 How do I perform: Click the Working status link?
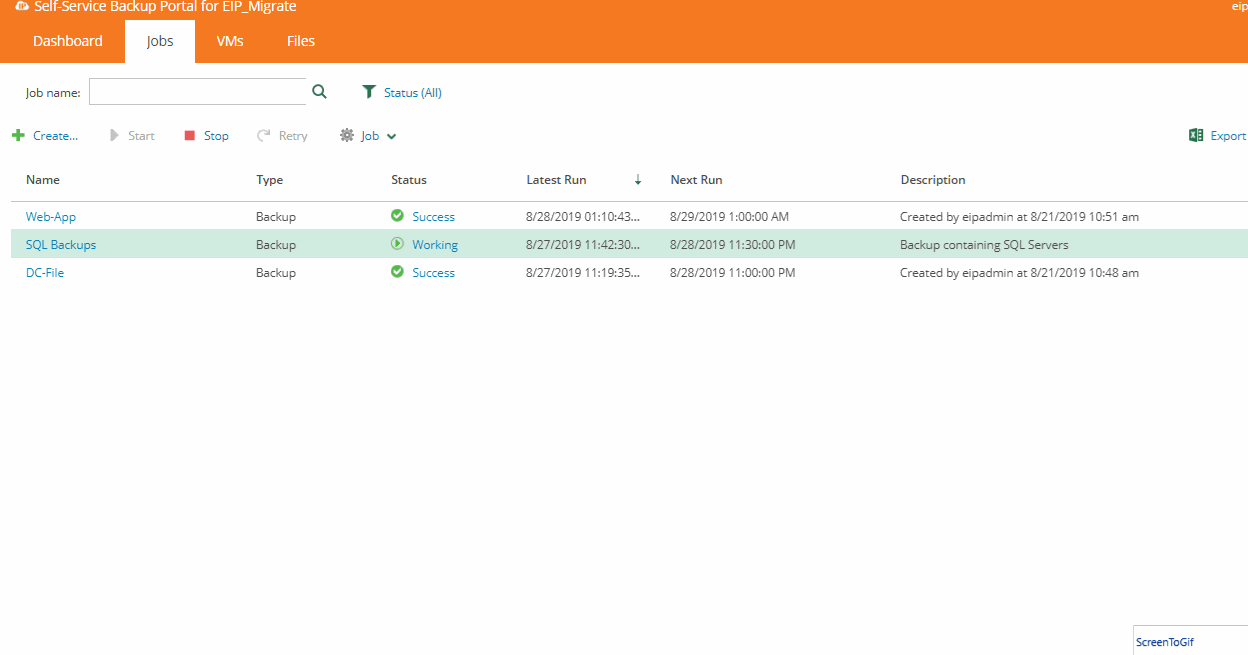click(x=435, y=245)
